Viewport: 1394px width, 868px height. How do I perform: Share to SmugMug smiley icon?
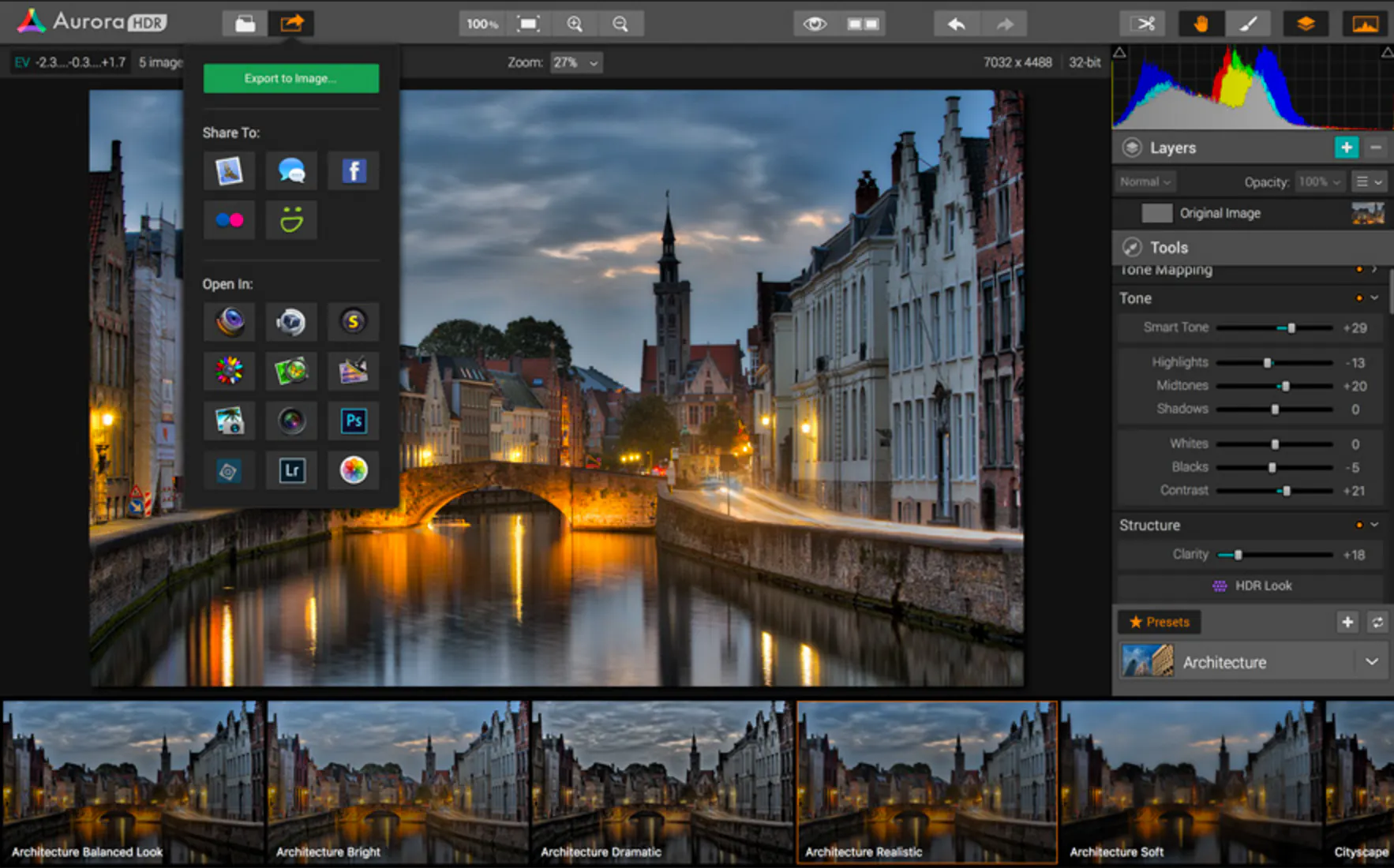pyautogui.click(x=291, y=220)
